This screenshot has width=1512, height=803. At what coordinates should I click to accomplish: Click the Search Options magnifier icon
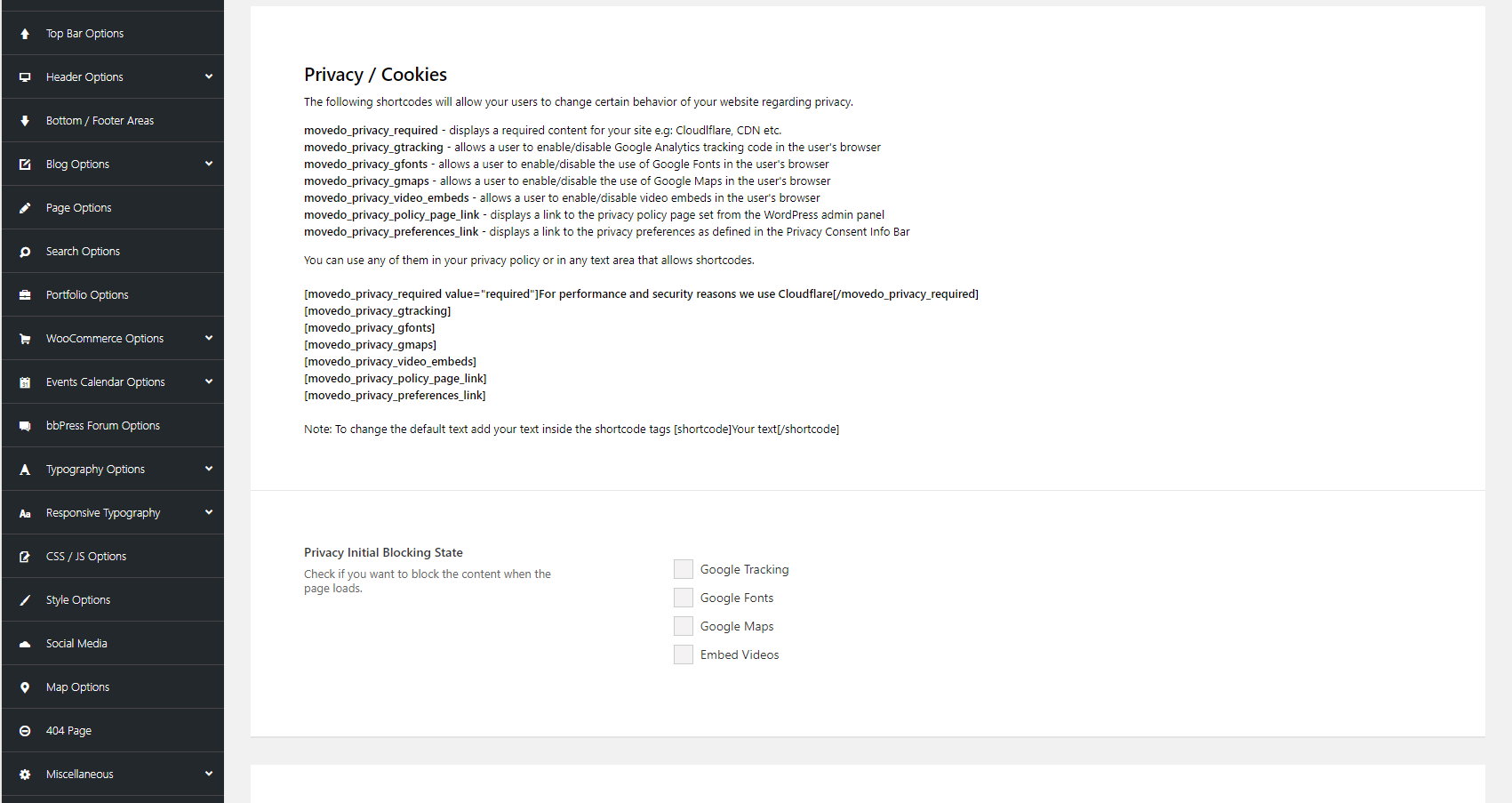point(25,252)
